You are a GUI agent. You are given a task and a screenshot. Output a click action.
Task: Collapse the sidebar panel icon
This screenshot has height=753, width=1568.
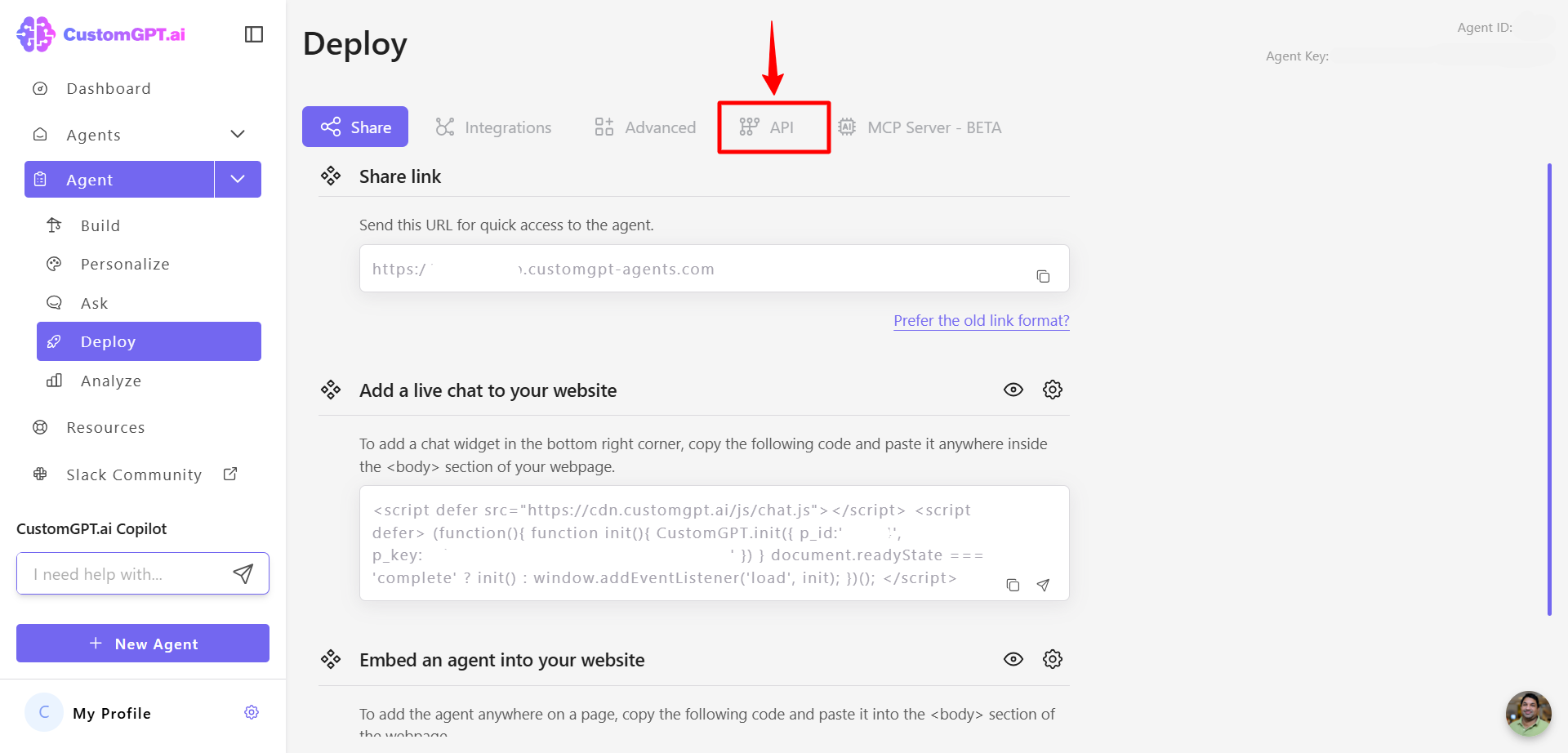pyautogui.click(x=254, y=34)
